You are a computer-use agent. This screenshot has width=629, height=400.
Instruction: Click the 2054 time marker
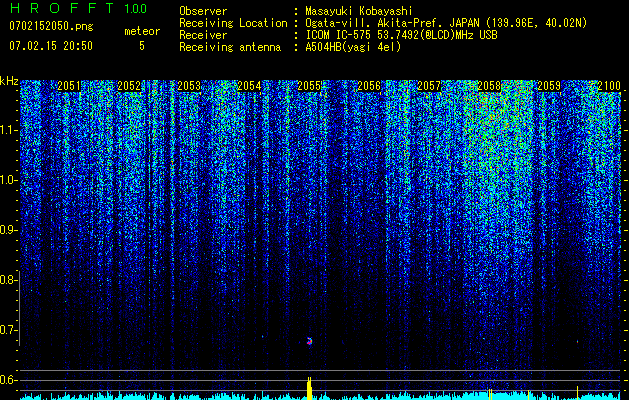pyautogui.click(x=249, y=86)
